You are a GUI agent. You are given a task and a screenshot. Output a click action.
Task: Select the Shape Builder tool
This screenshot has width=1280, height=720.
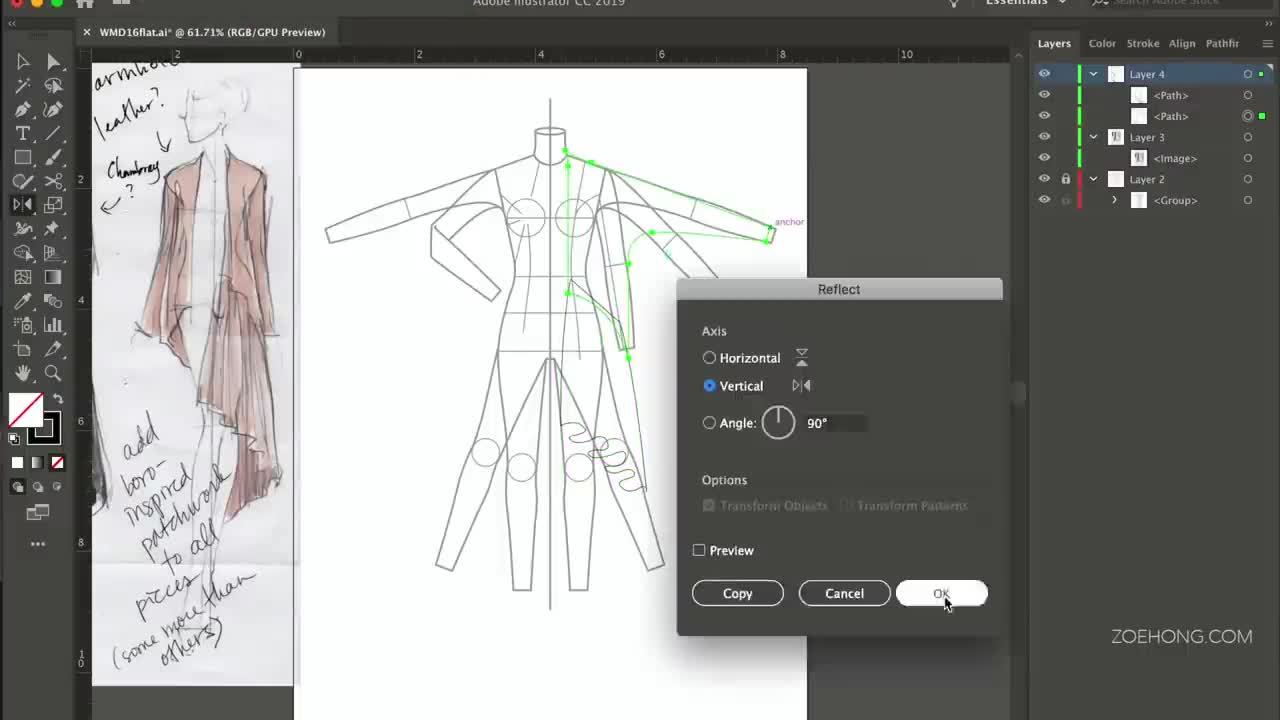[23, 253]
